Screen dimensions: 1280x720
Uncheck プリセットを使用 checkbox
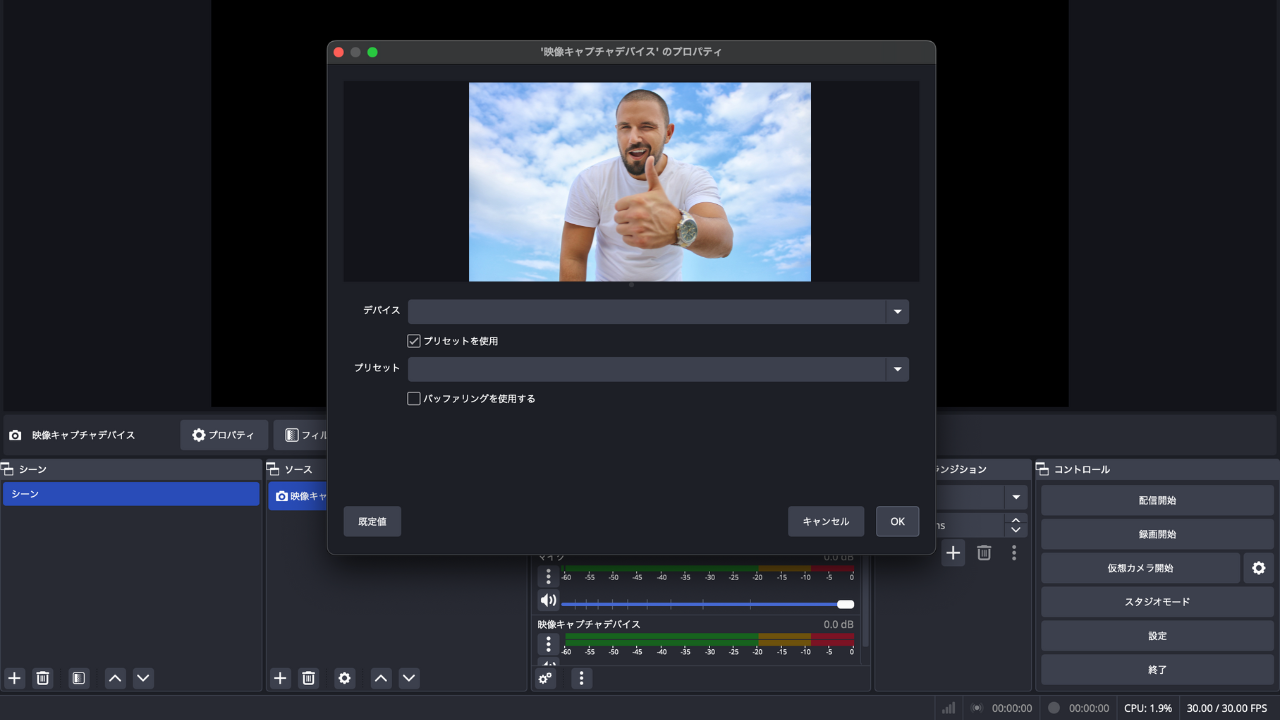(x=414, y=341)
